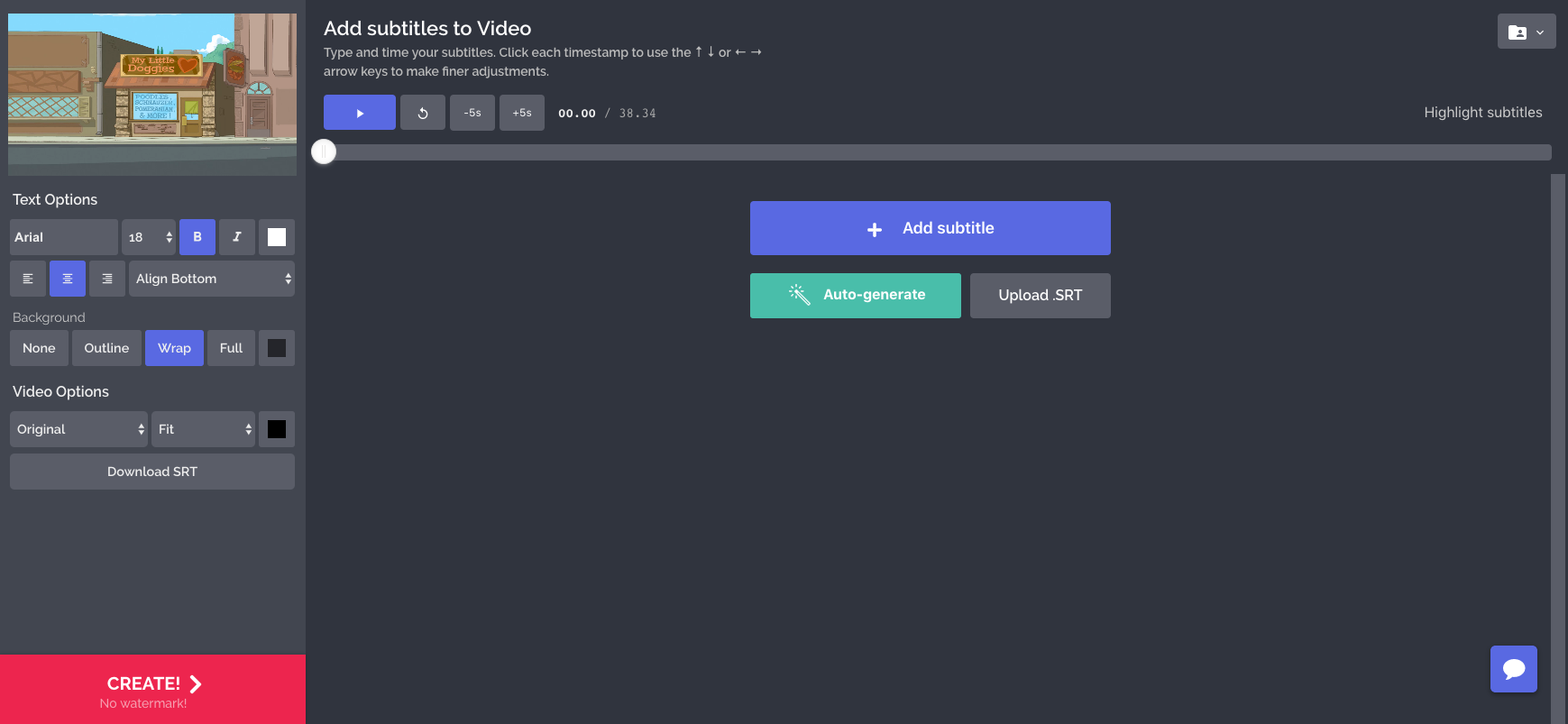Align subtitle text right
Viewport: 1568px width, 724px height.
tap(106, 279)
